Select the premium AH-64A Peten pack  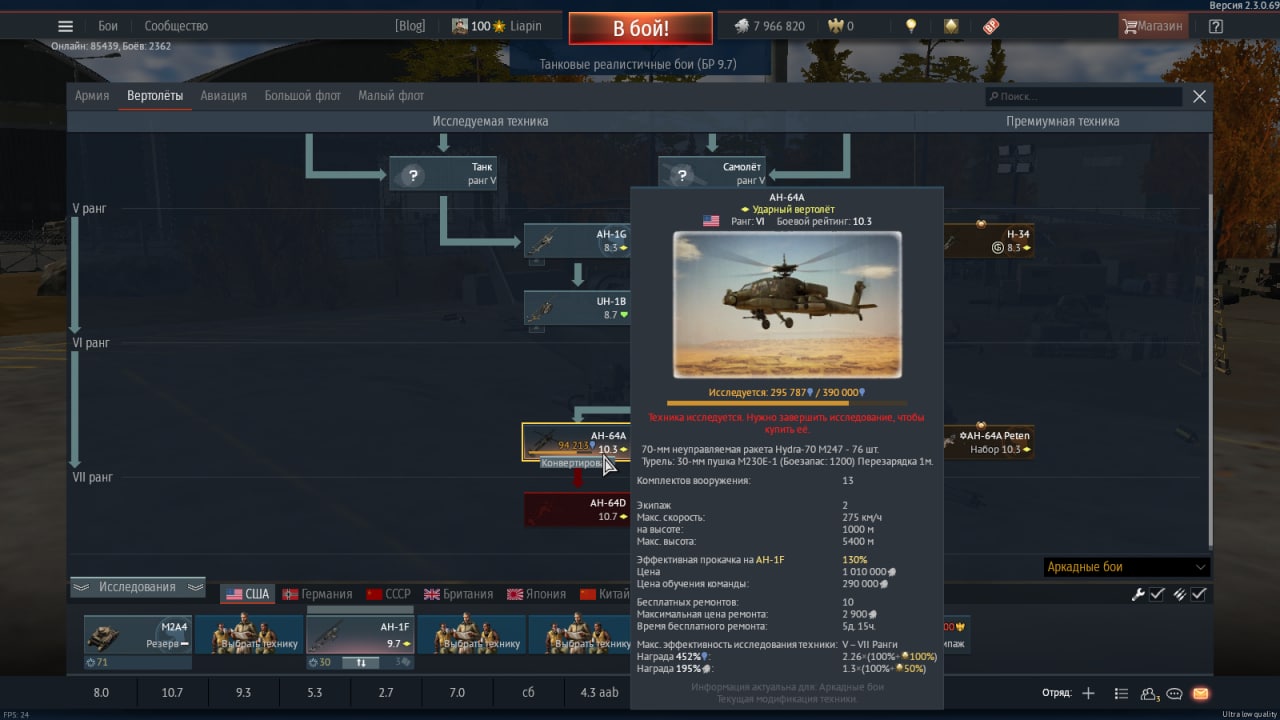988,441
